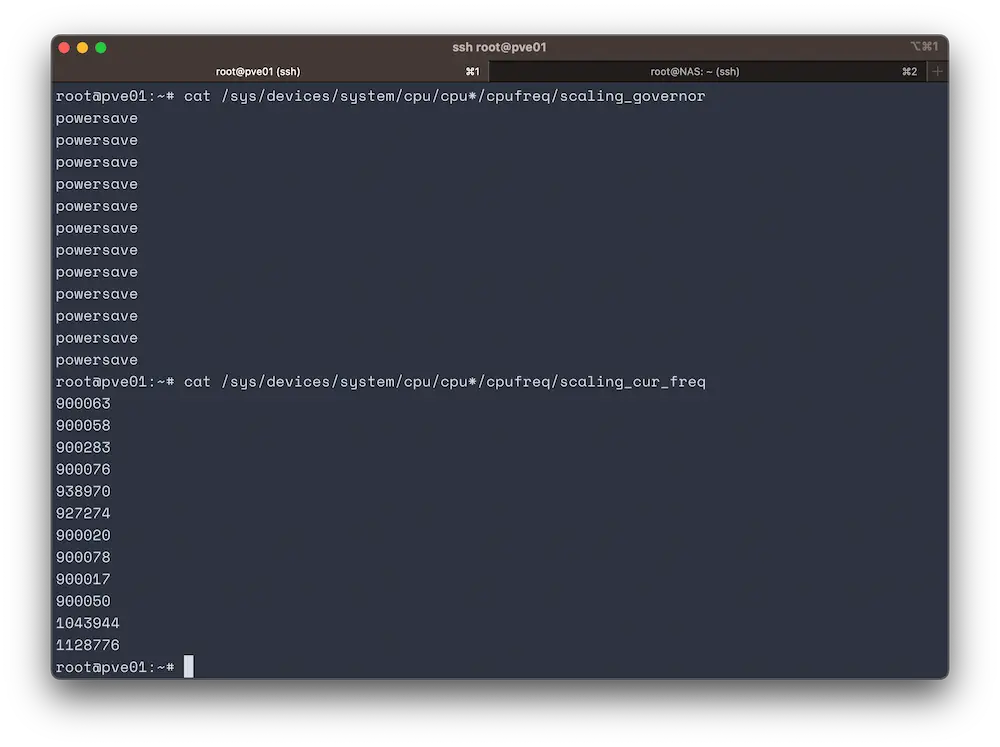Click the ⌘1 shortcut label on pve01 tab

[472, 72]
